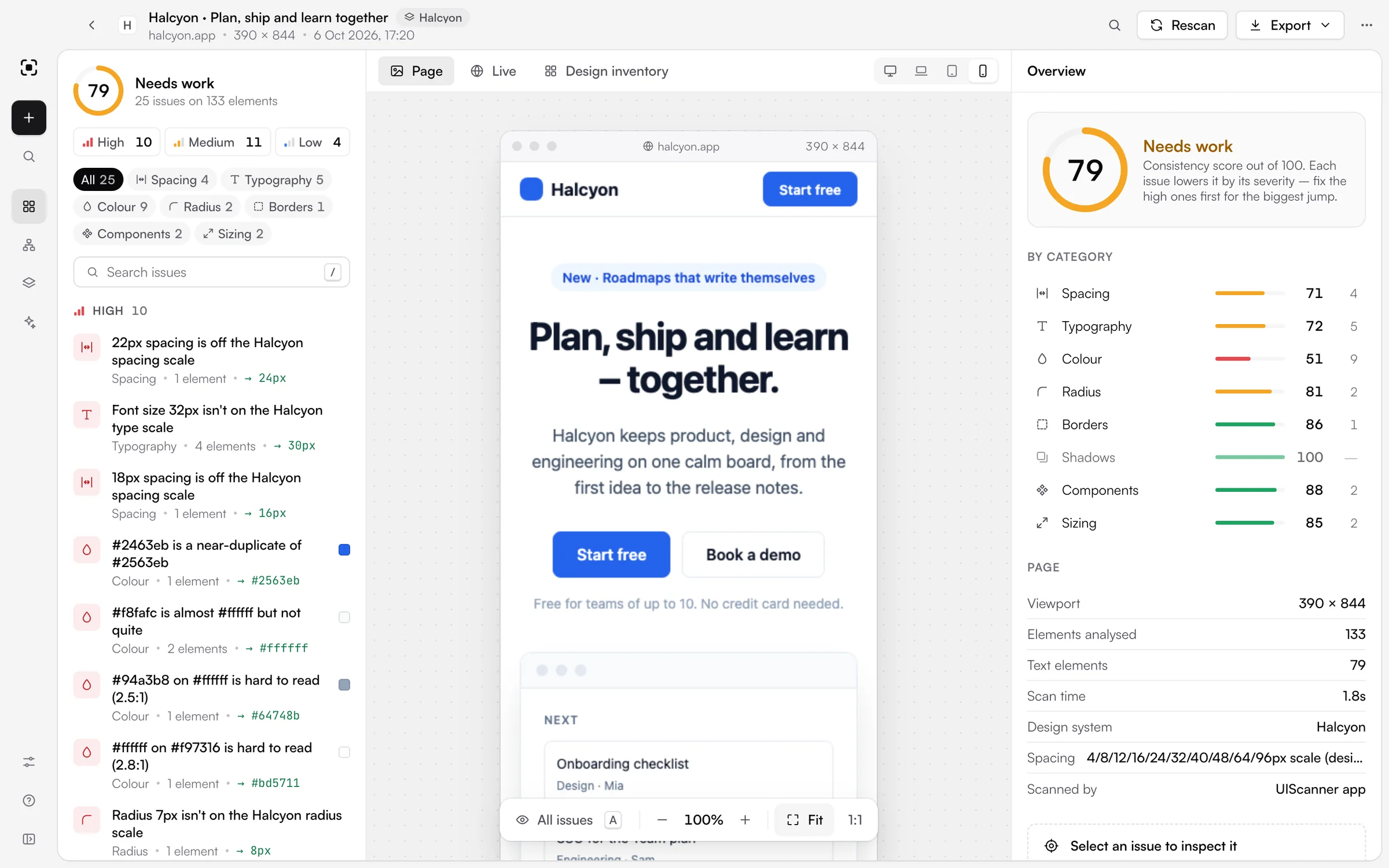Open the sidebar hierarchy tree icon

tap(29, 245)
